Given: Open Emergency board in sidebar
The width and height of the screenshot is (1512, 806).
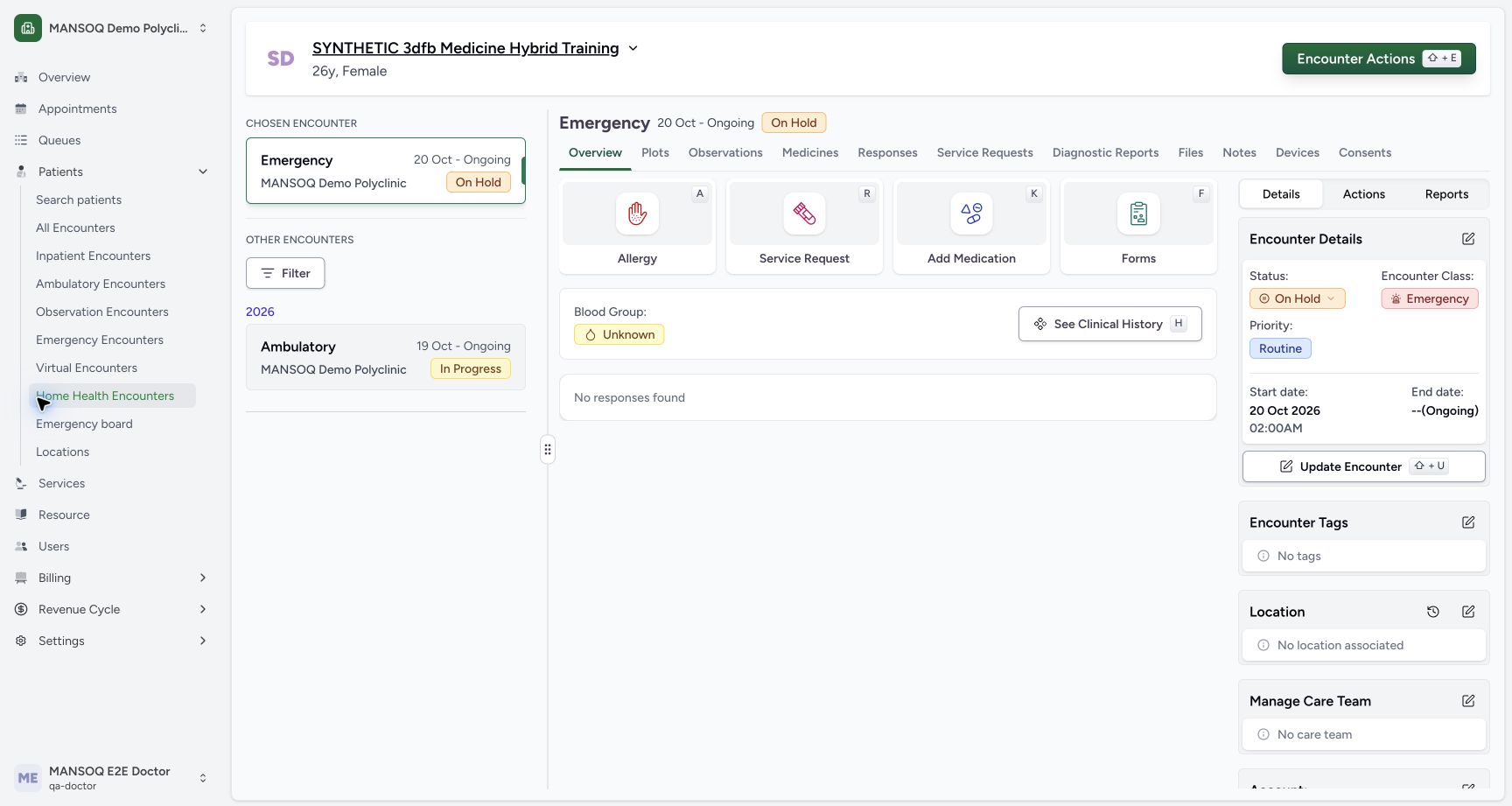Looking at the screenshot, I should pyautogui.click(x=84, y=424).
